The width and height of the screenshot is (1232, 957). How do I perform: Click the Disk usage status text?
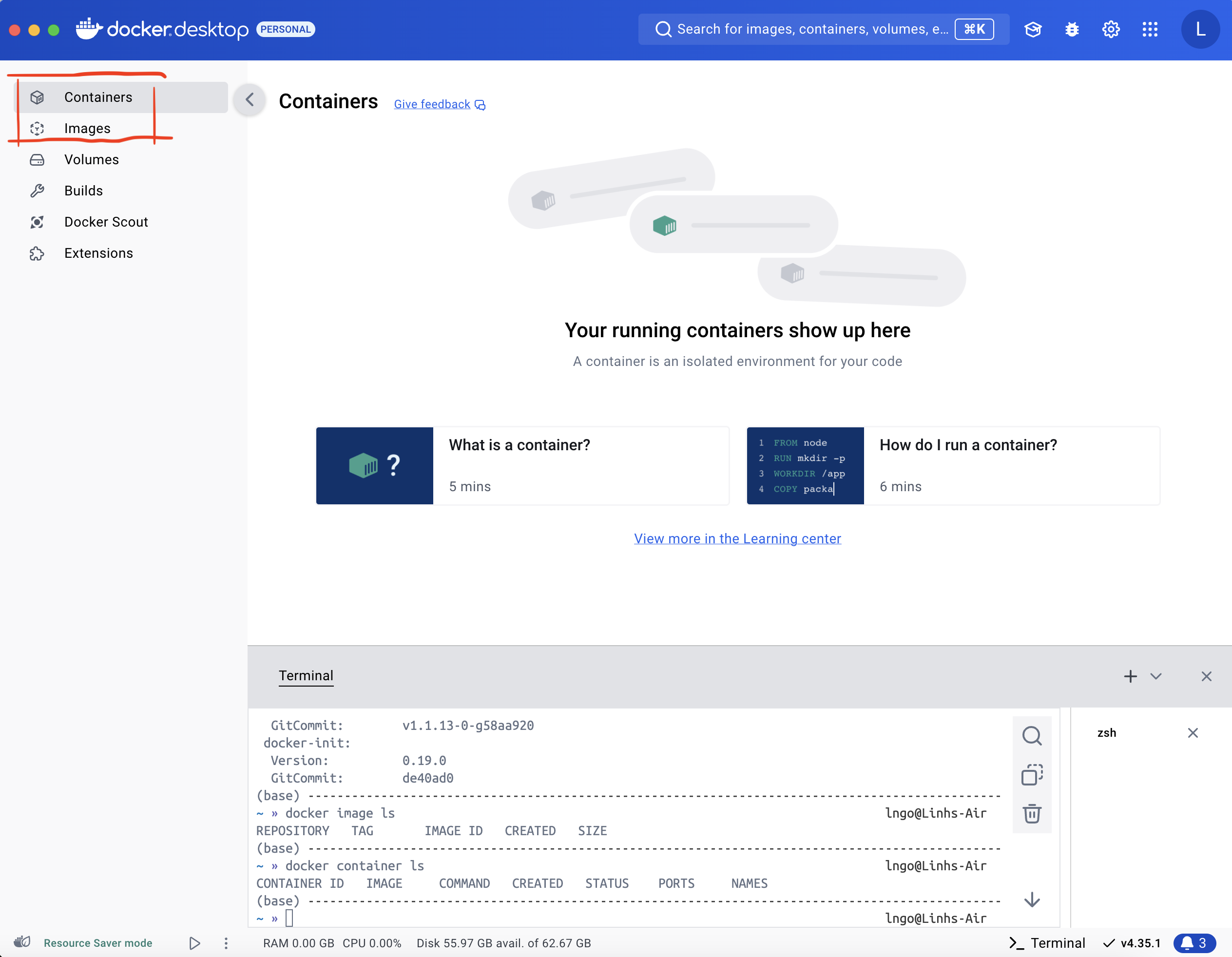(504, 943)
